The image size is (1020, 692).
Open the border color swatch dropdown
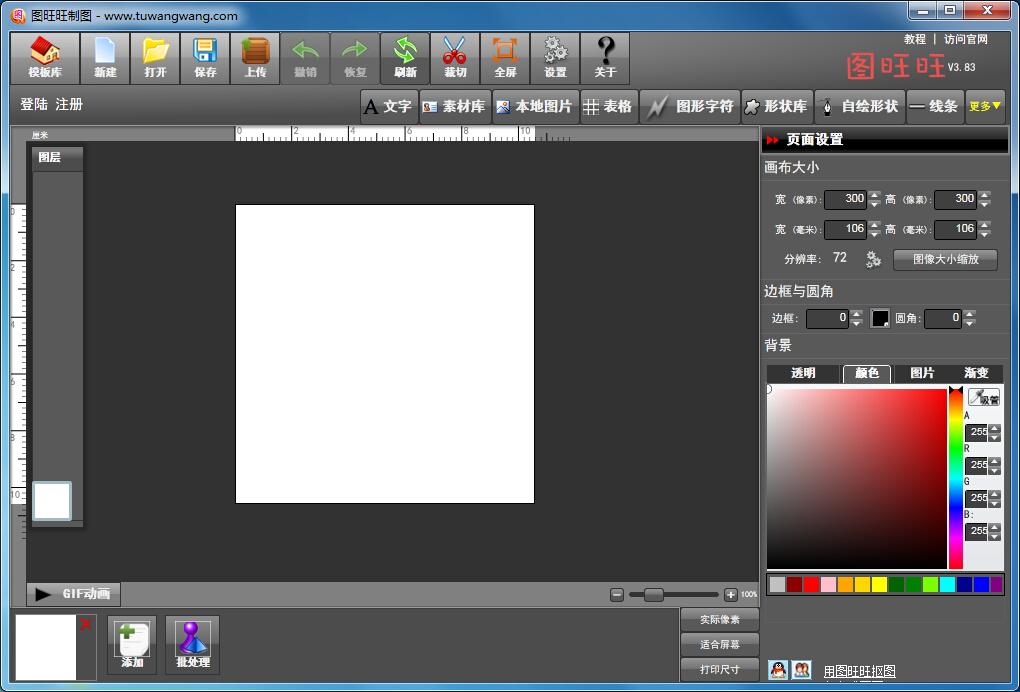tap(880, 318)
